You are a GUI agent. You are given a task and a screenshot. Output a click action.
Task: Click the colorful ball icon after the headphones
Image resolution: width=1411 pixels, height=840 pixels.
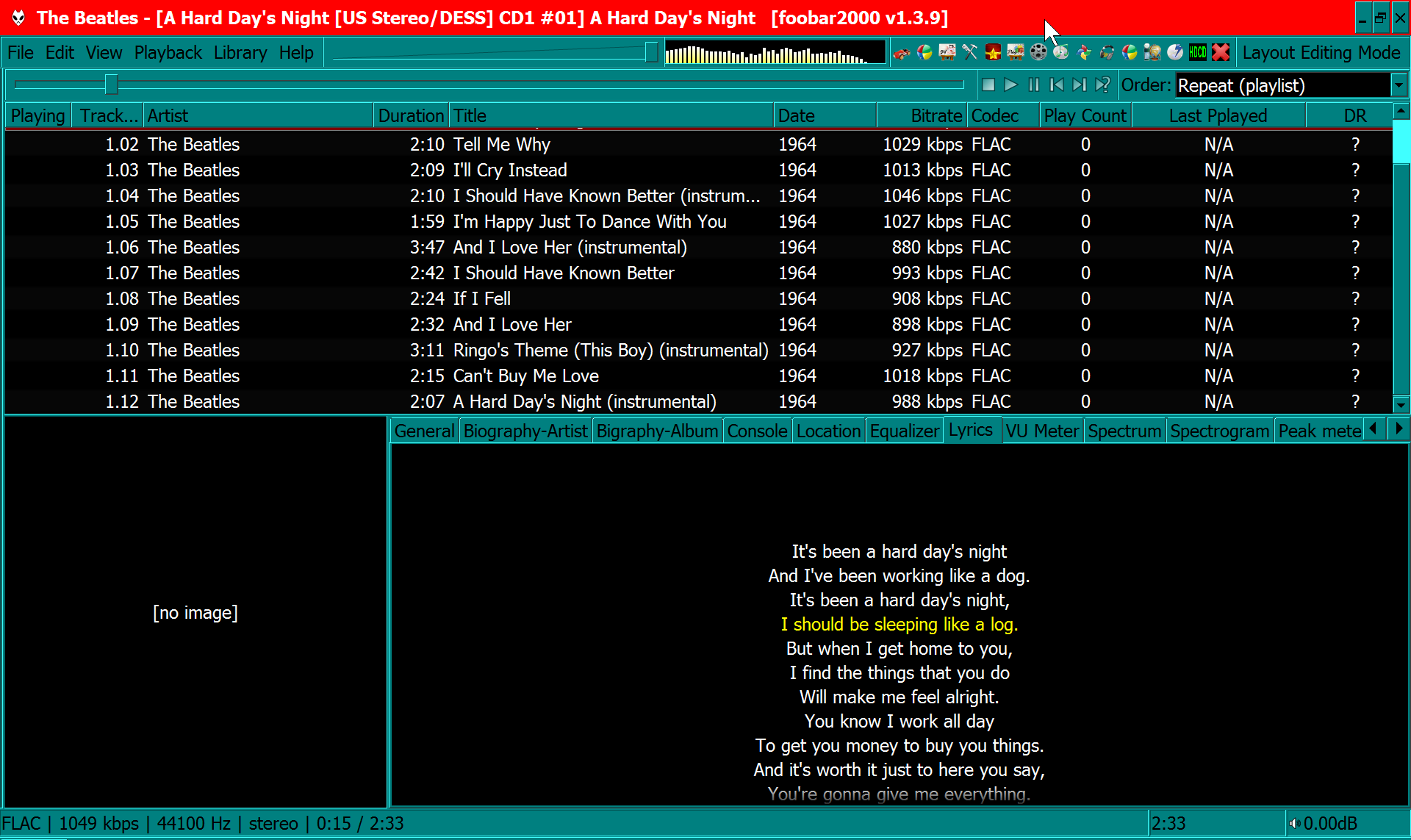[1130, 52]
